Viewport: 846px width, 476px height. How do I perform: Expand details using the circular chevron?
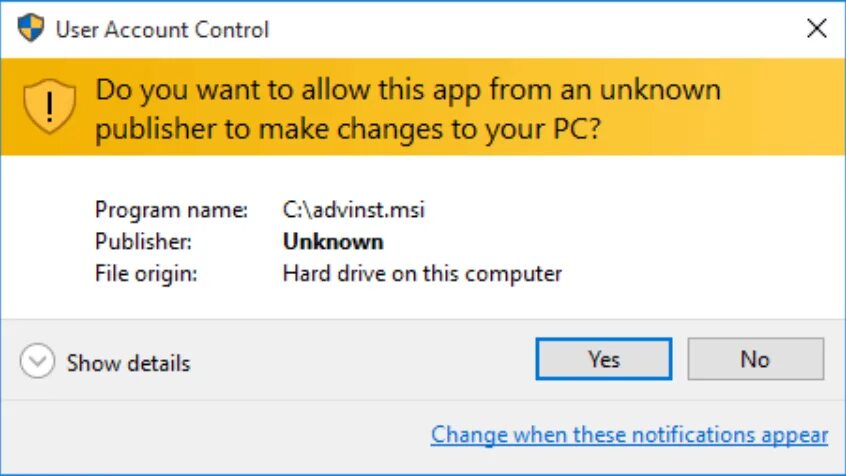tap(37, 361)
